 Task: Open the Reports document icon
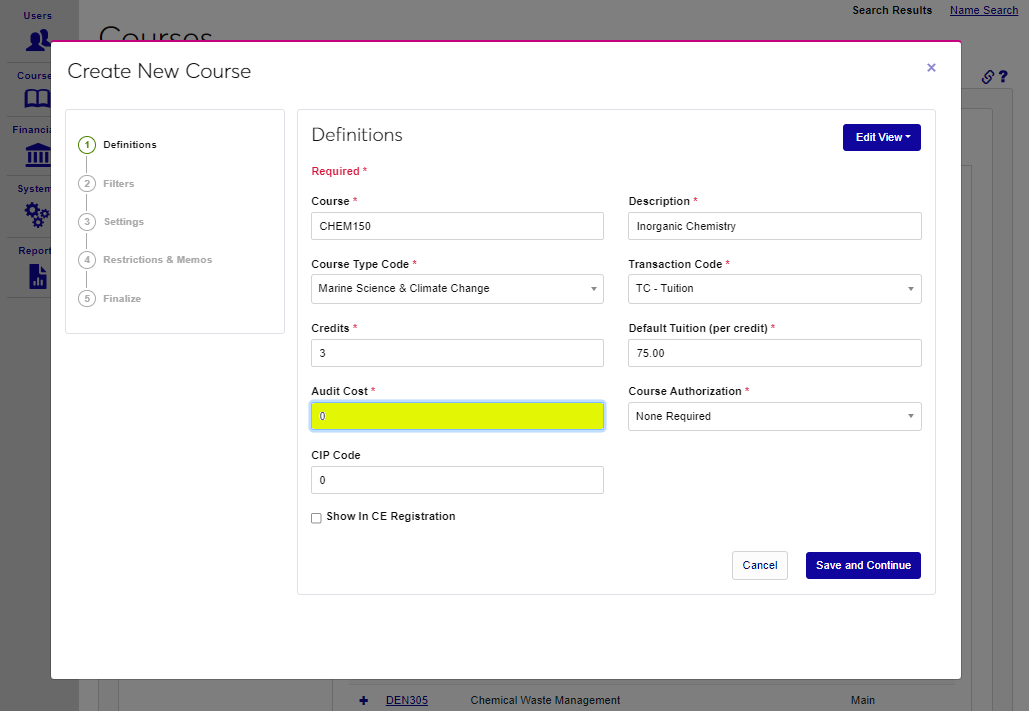(37, 275)
